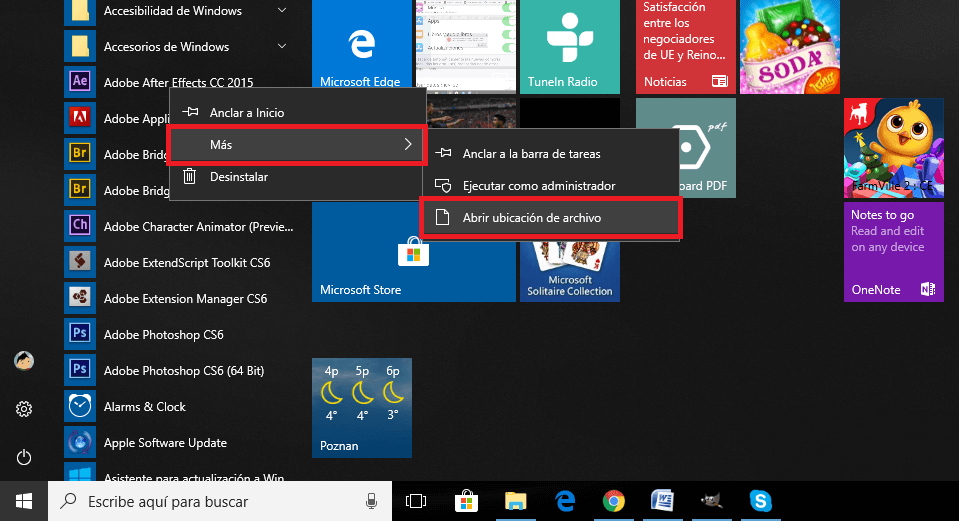The width and height of the screenshot is (959, 521).
Task: Open the Noticias news tile
Action: 686,47
